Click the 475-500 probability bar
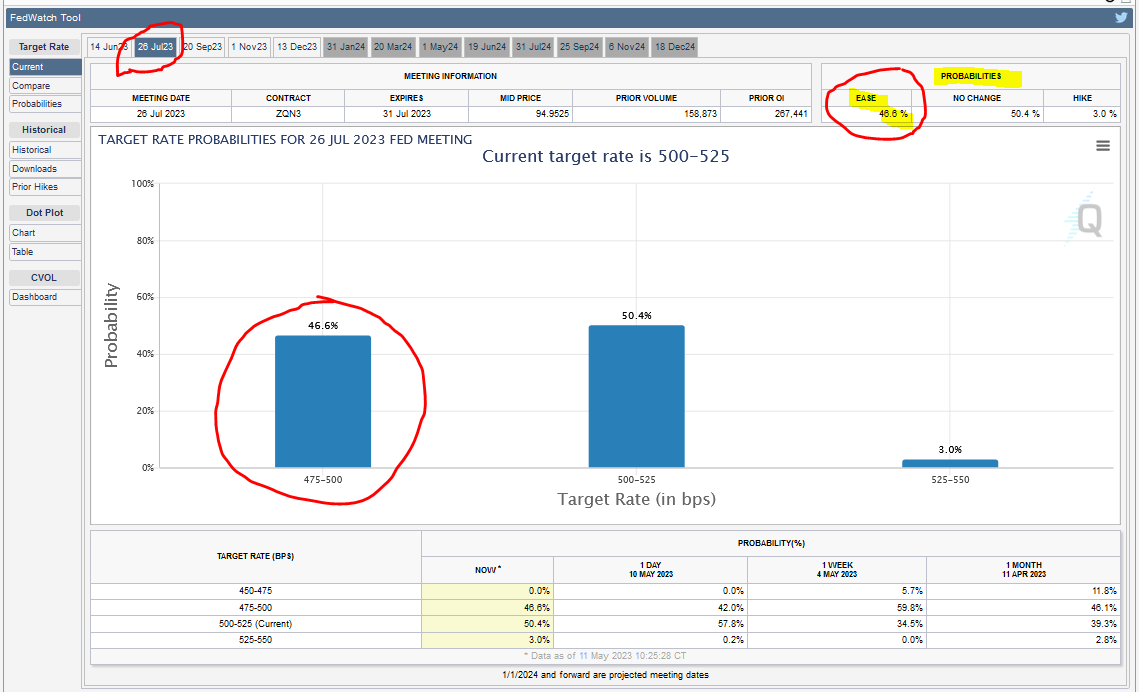The image size is (1145, 692). pyautogui.click(x=323, y=401)
